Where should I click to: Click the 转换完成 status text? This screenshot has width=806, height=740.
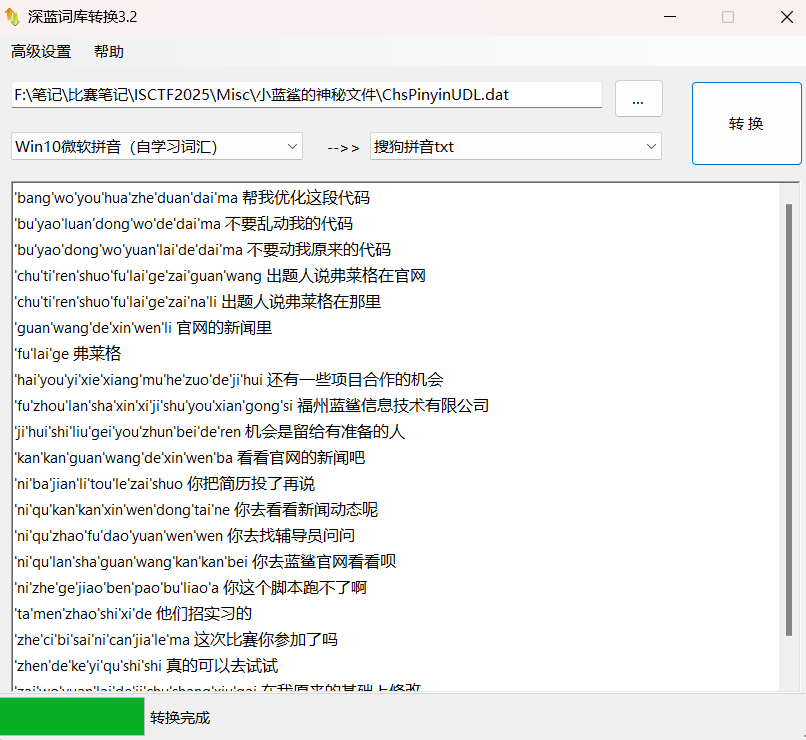(180, 718)
